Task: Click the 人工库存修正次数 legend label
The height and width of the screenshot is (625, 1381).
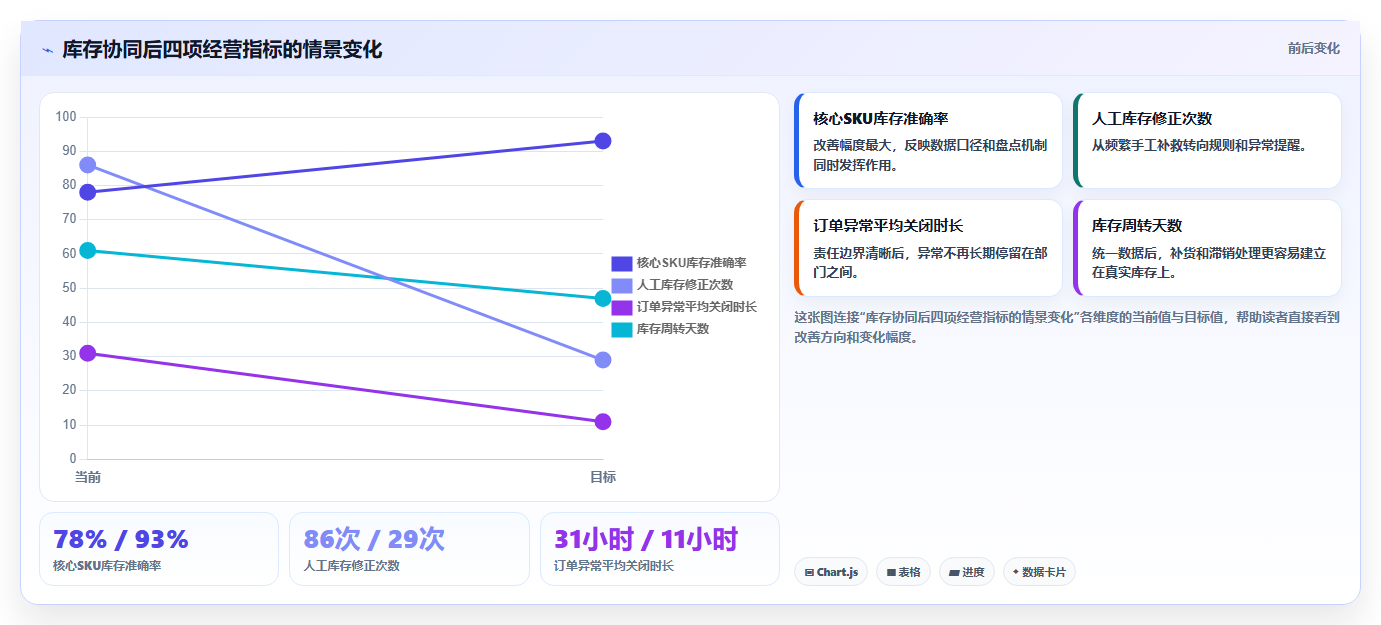Action: (685, 285)
